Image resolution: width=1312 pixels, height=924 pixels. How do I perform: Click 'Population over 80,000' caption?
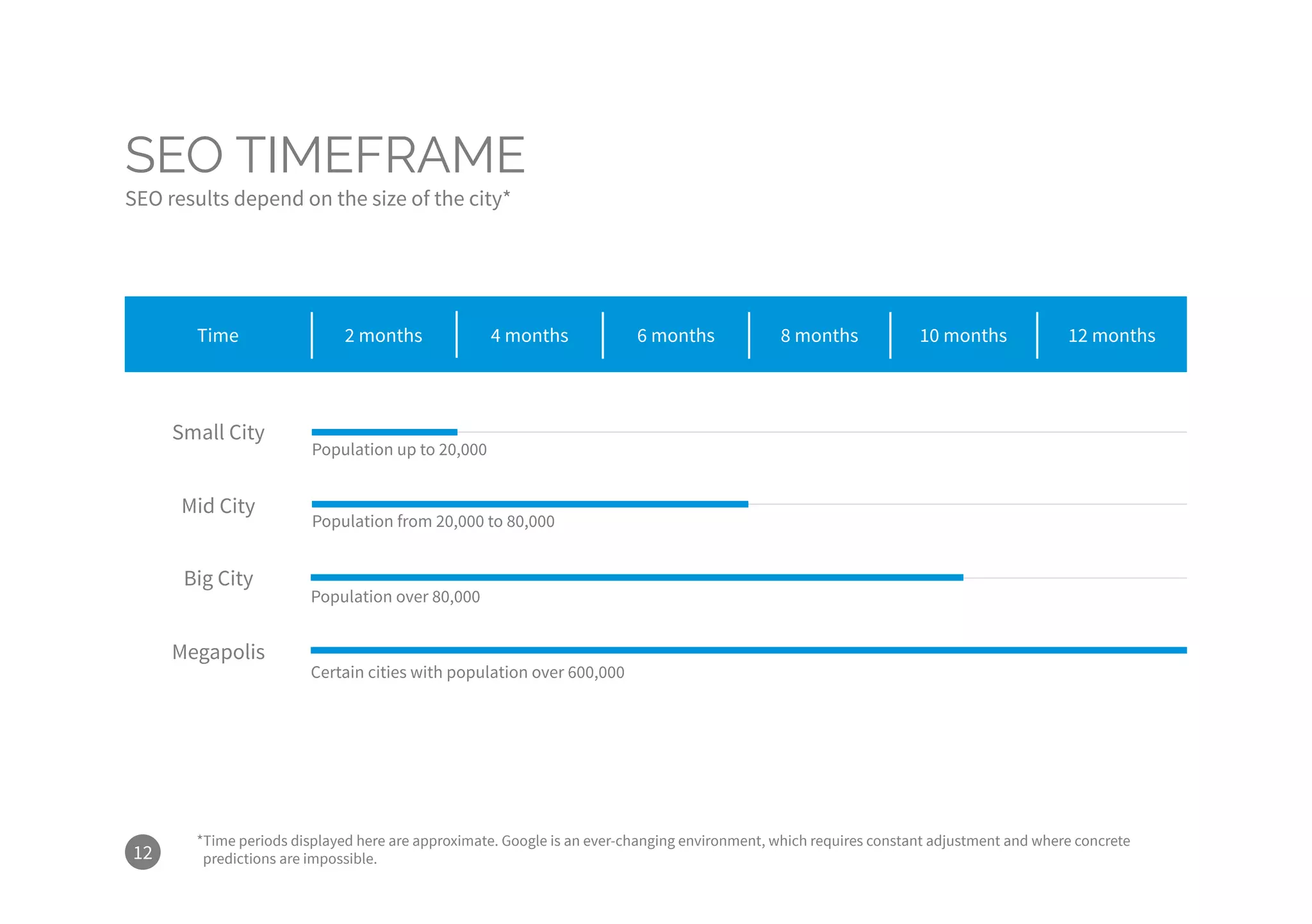[395, 597]
